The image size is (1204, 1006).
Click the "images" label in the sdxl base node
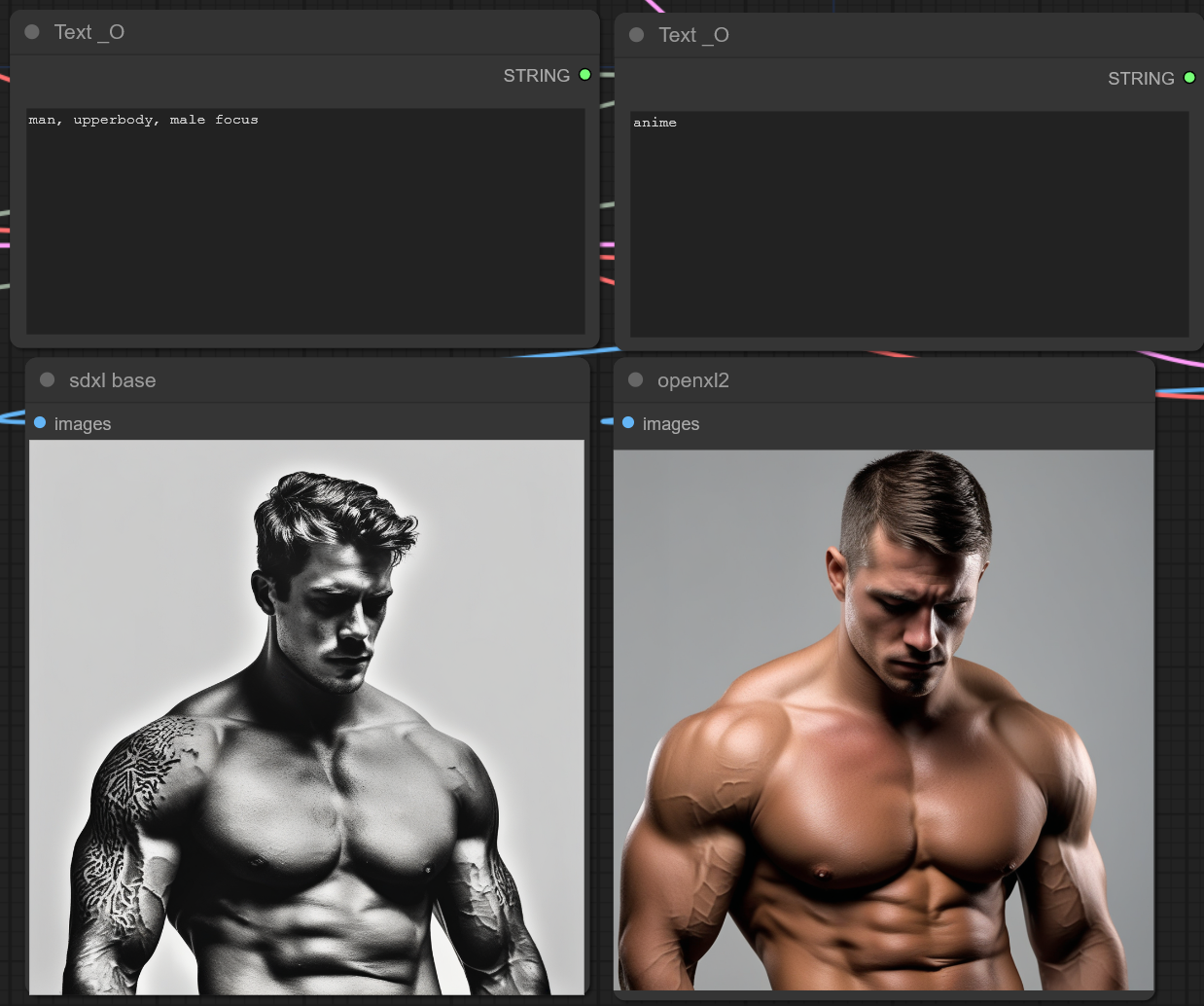(83, 424)
